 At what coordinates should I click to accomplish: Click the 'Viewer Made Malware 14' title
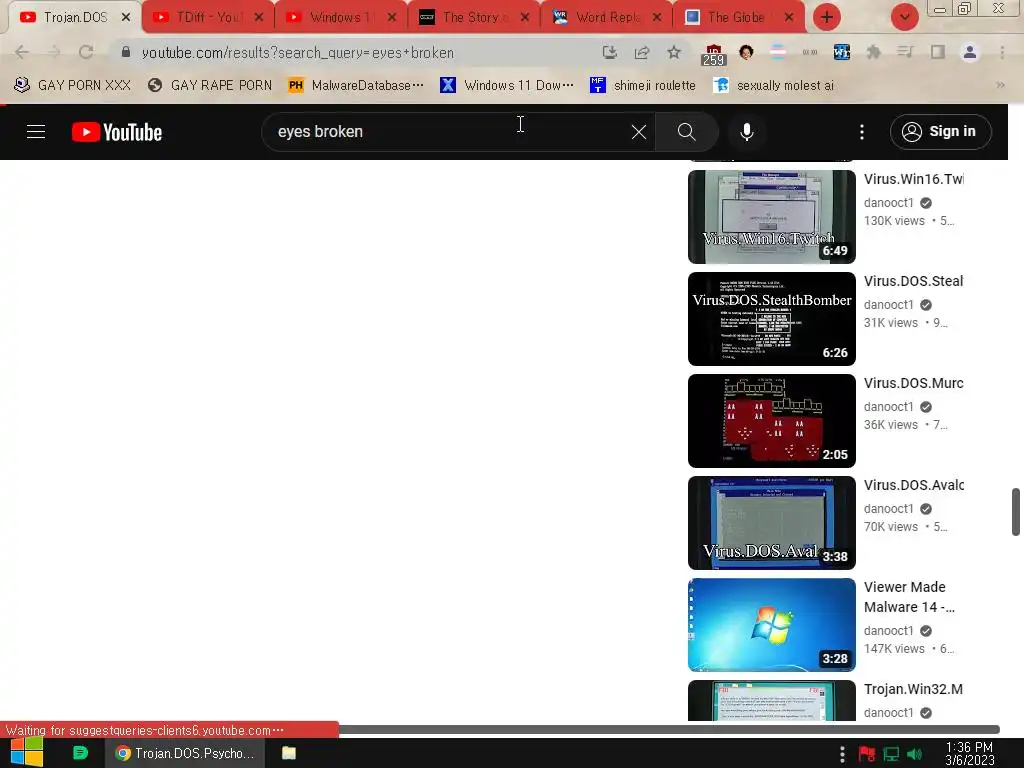[910, 597]
